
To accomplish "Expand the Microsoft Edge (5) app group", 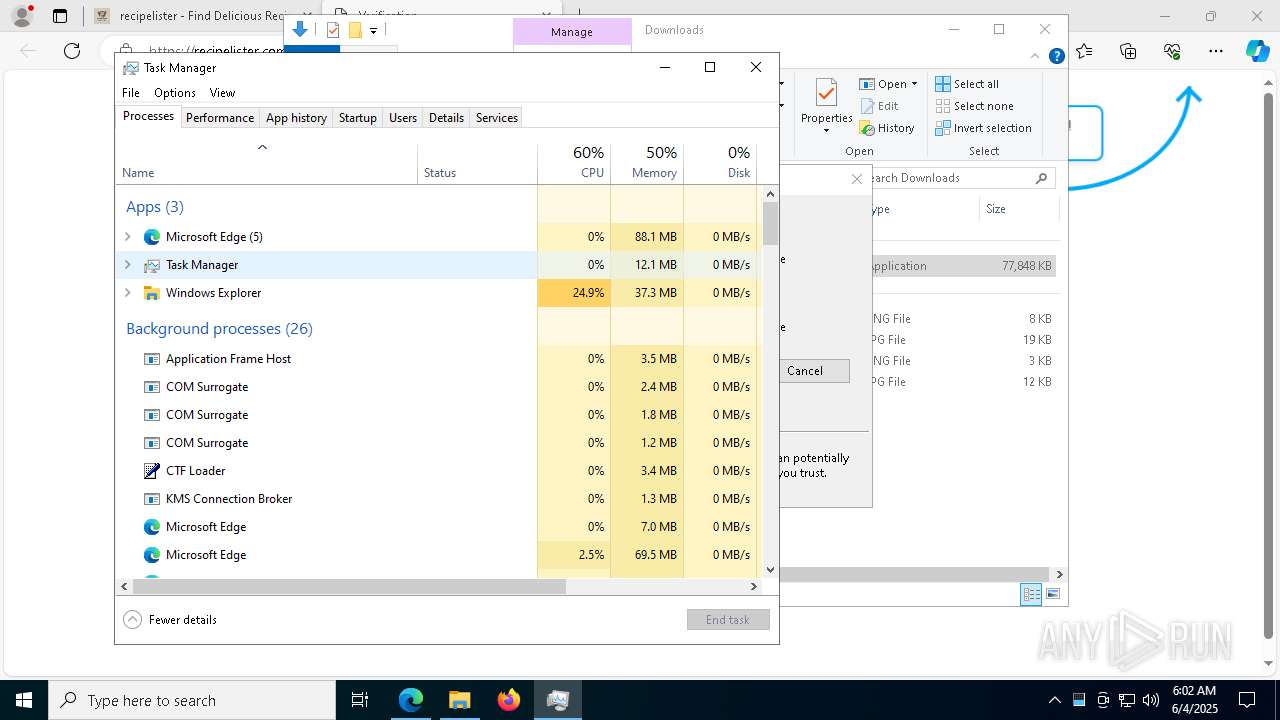I will tap(127, 237).
